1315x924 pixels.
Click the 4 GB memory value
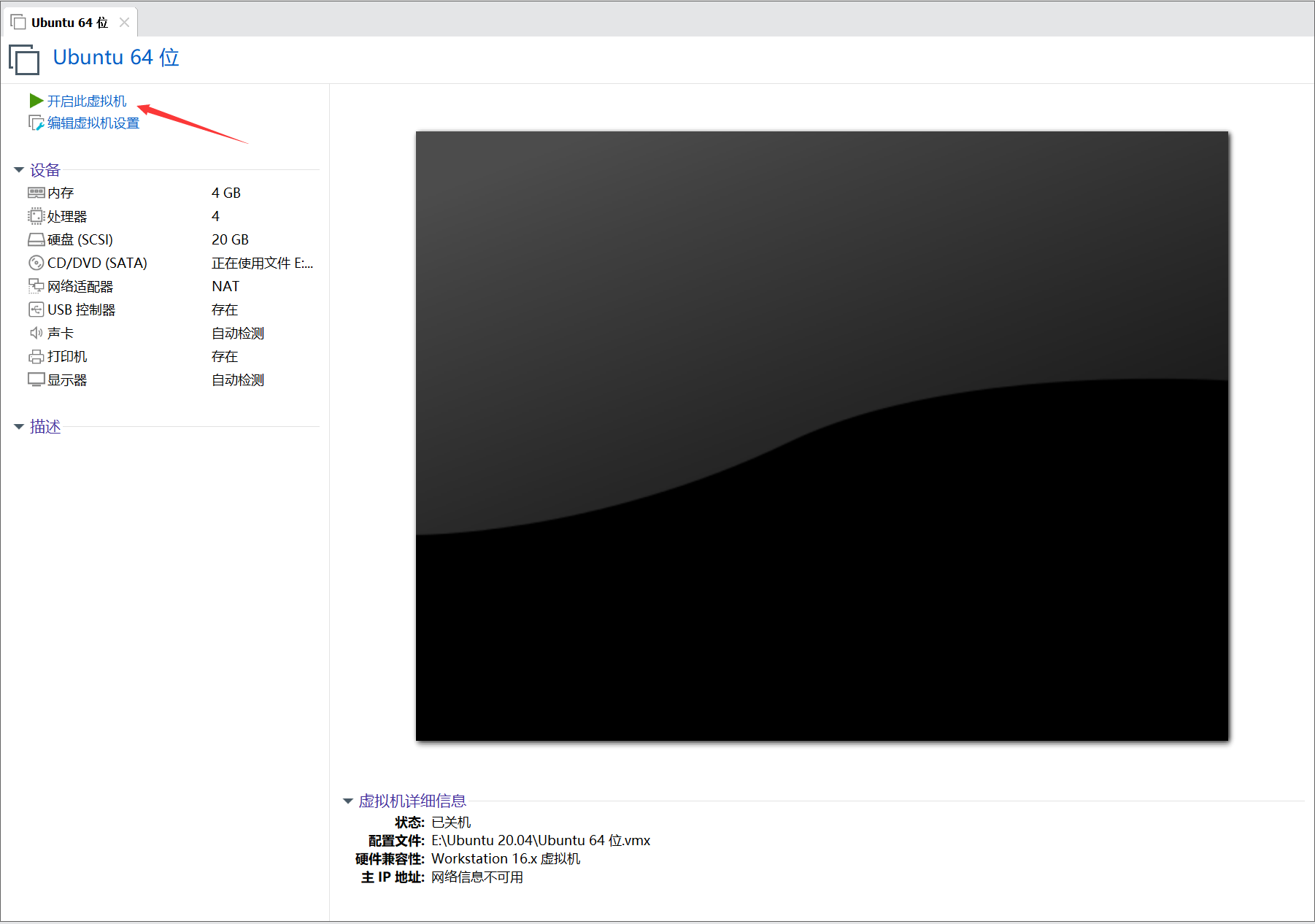pos(226,193)
